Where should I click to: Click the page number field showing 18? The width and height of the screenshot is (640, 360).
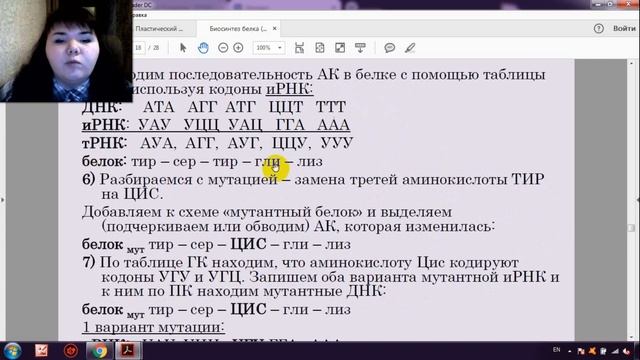138,48
